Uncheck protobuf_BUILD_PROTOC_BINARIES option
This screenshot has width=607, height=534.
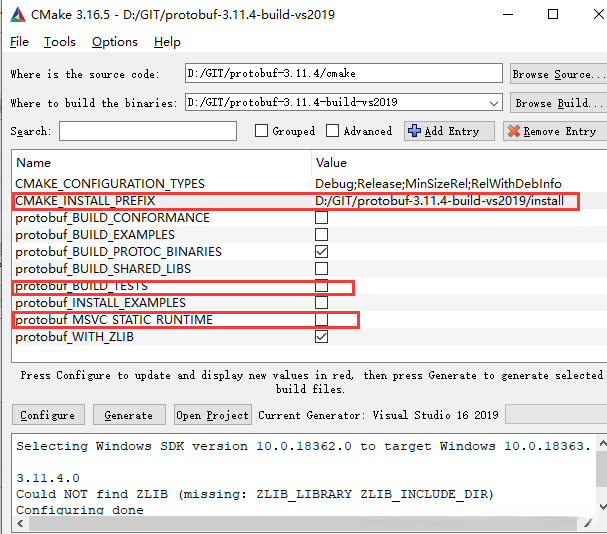pyautogui.click(x=321, y=252)
